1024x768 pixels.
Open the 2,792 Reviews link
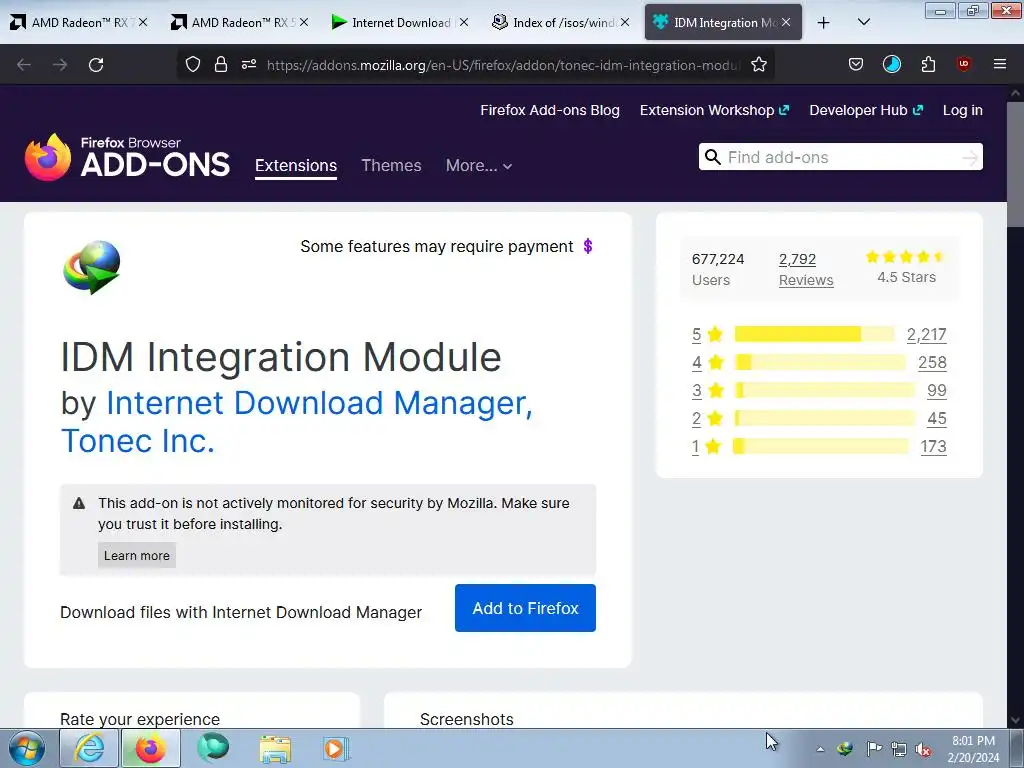click(x=806, y=269)
